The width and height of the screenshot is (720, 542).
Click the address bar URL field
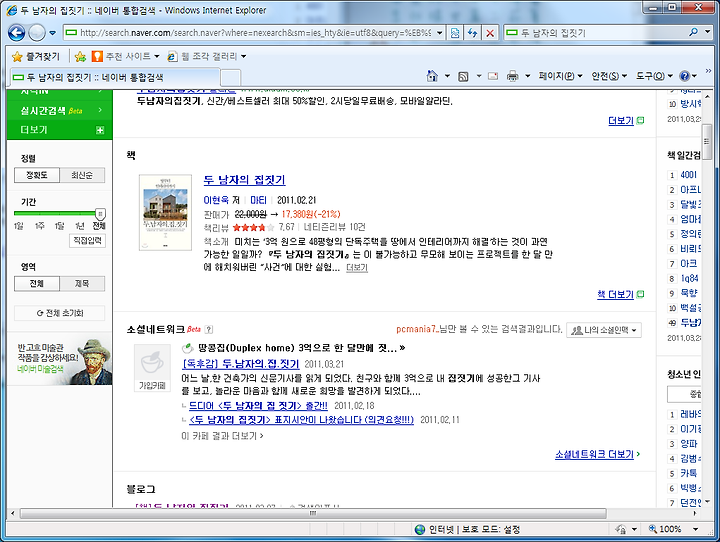pos(255,33)
